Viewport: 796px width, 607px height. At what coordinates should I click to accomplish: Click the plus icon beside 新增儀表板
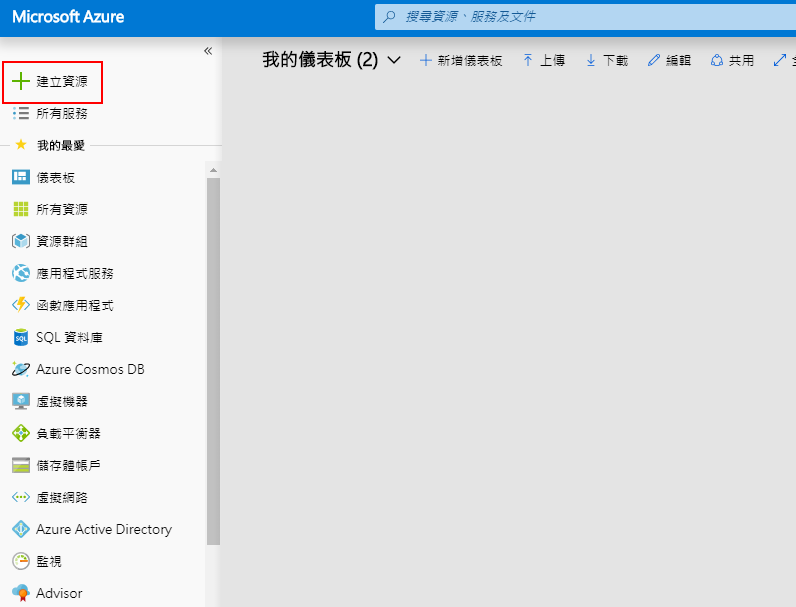pyautogui.click(x=425, y=60)
